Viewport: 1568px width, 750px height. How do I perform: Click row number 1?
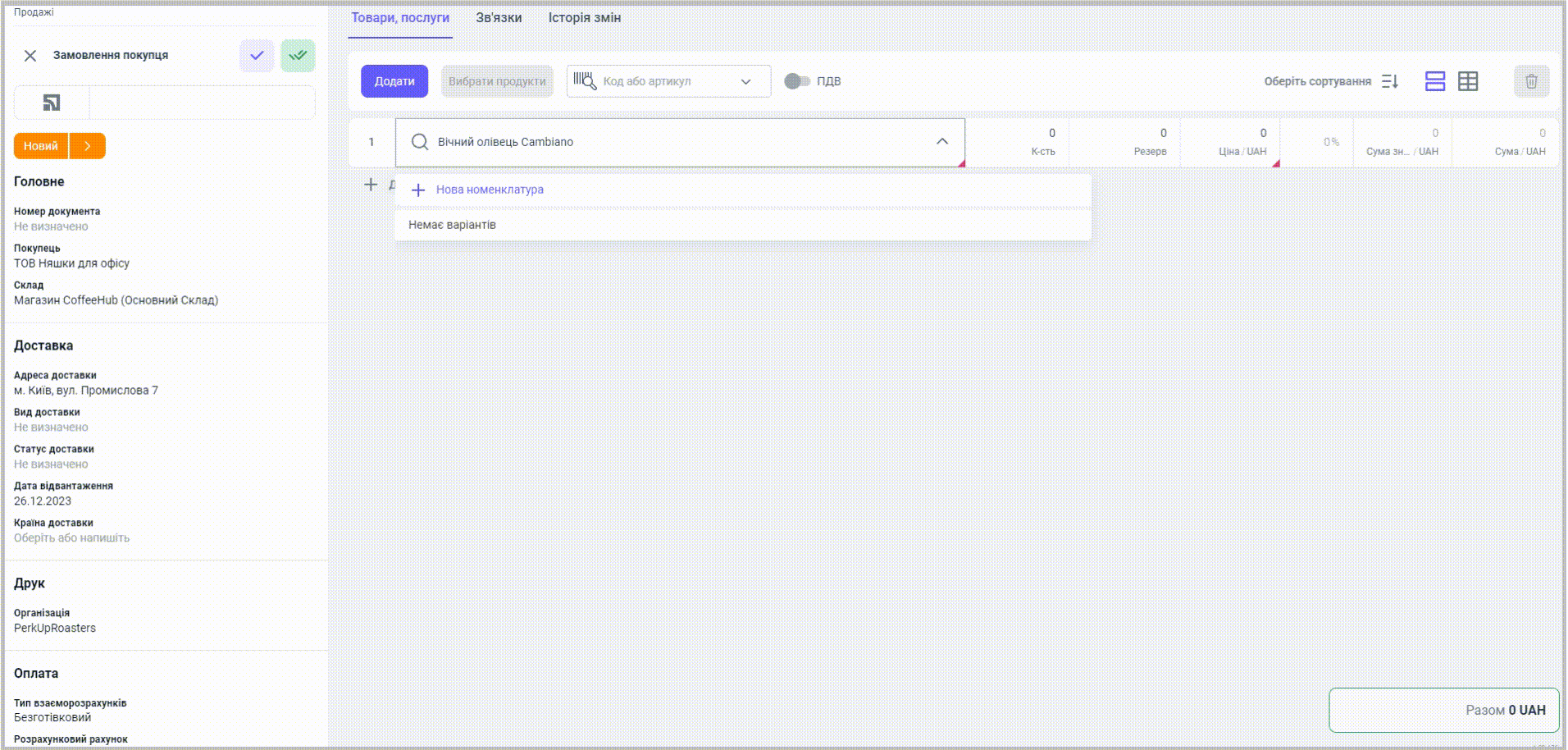click(371, 142)
